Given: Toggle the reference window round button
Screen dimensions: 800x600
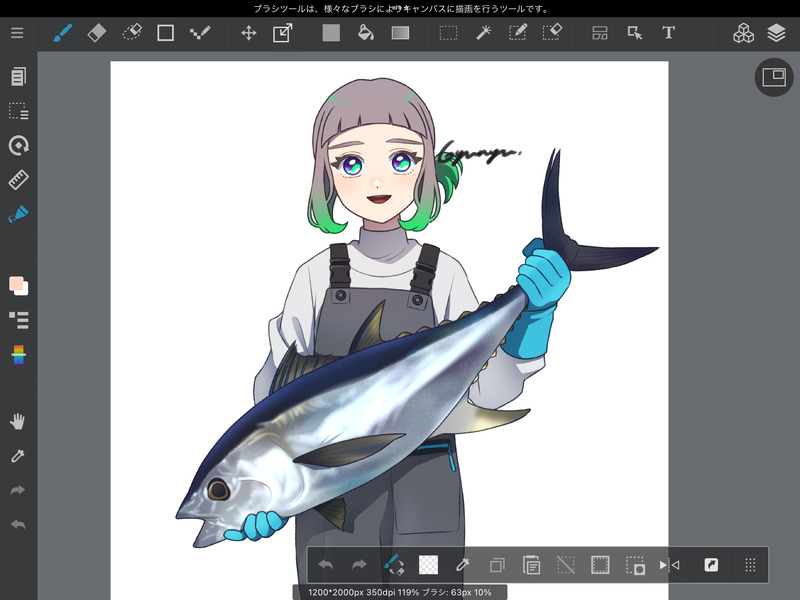Looking at the screenshot, I should 773,77.
